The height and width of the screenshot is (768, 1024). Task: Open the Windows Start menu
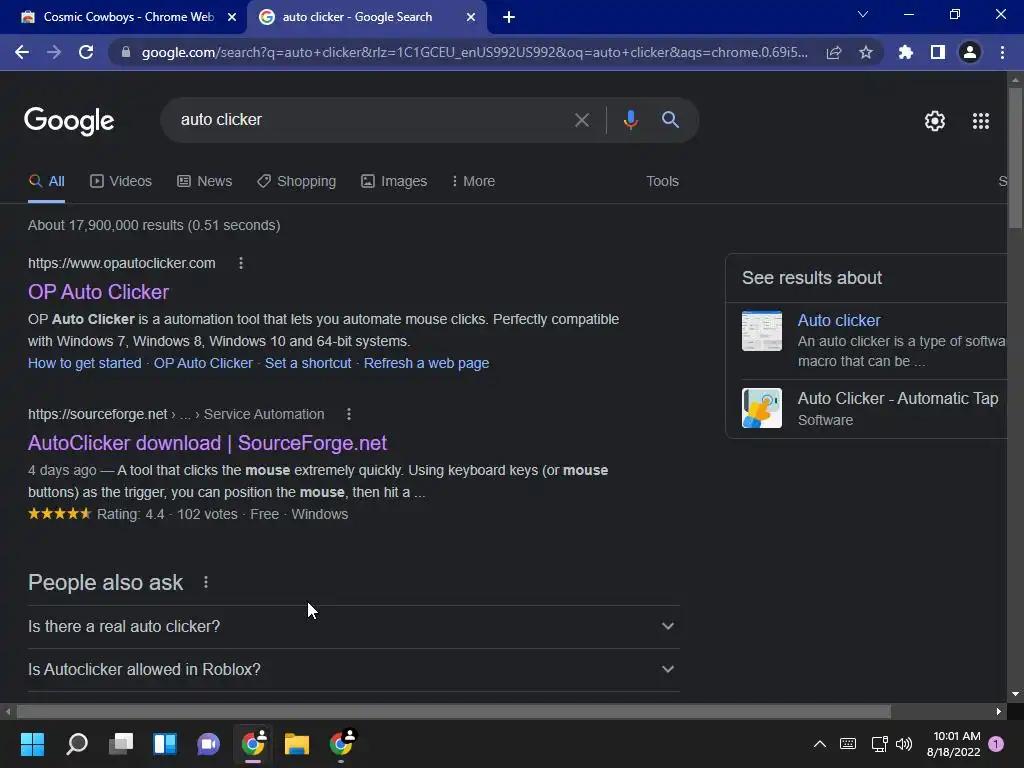tap(32, 744)
